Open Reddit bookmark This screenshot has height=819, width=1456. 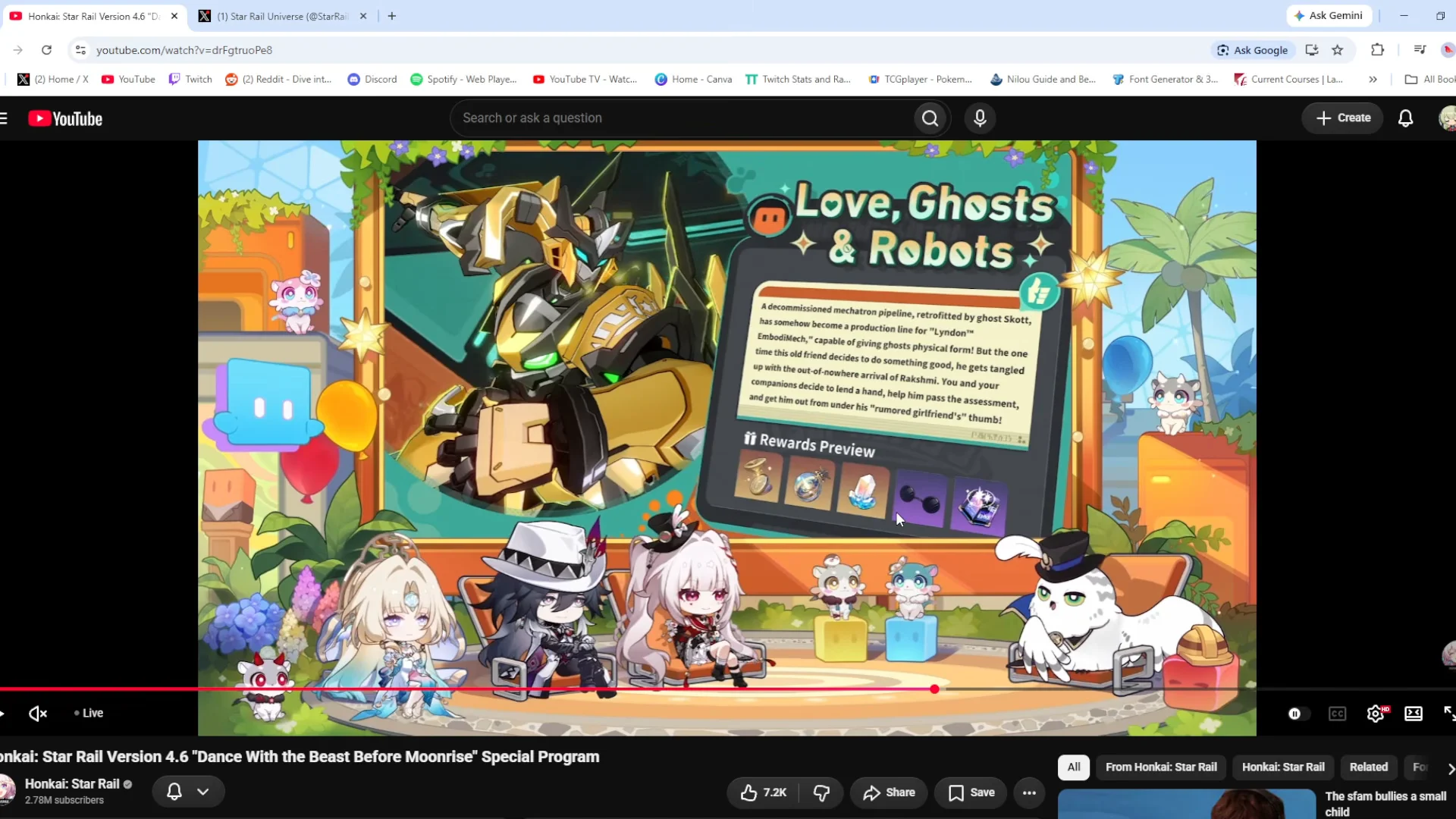tap(278, 79)
